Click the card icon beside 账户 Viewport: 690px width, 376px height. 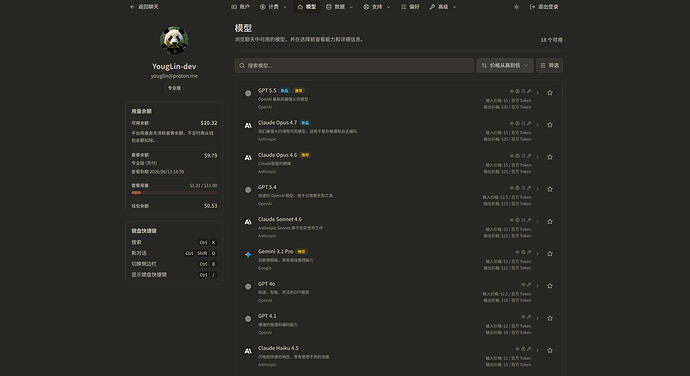point(234,7)
